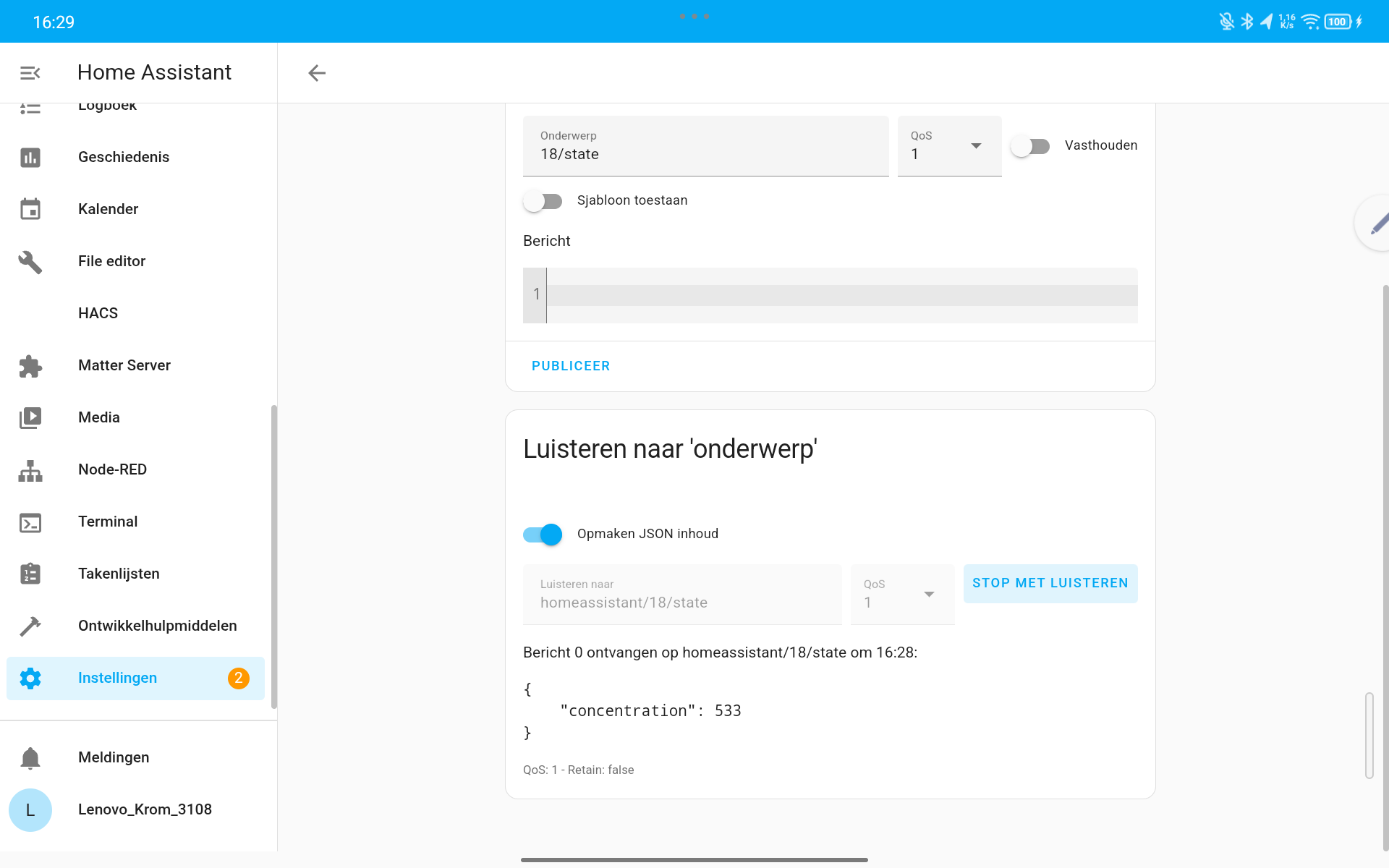Open the publish QoS dropdown

949,146
